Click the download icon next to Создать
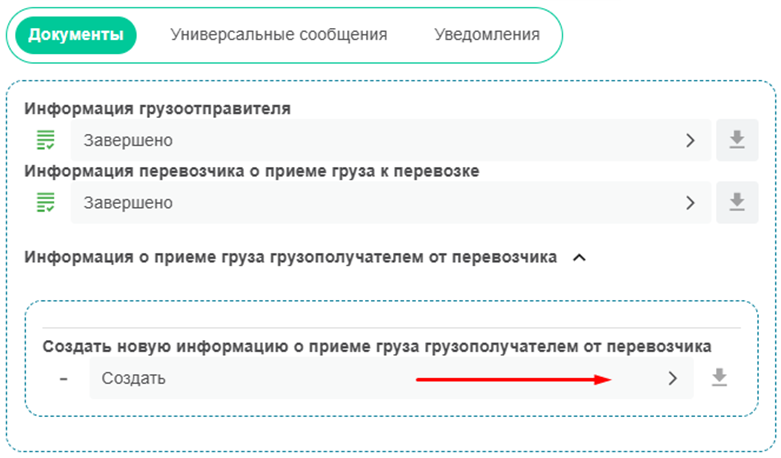781x458 pixels. tap(718, 377)
